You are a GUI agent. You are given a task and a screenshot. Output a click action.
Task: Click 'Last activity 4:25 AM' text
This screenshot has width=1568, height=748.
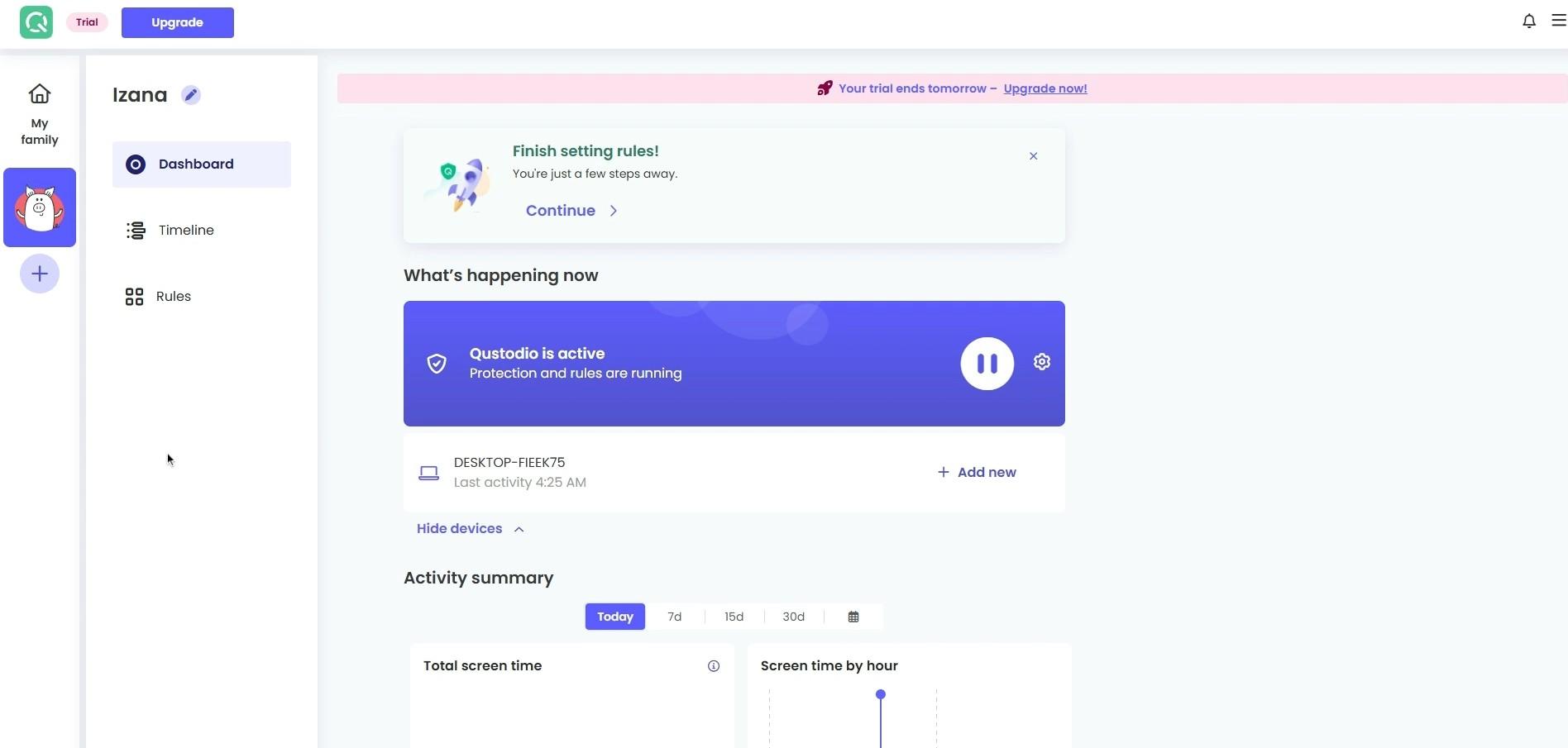pyautogui.click(x=520, y=483)
